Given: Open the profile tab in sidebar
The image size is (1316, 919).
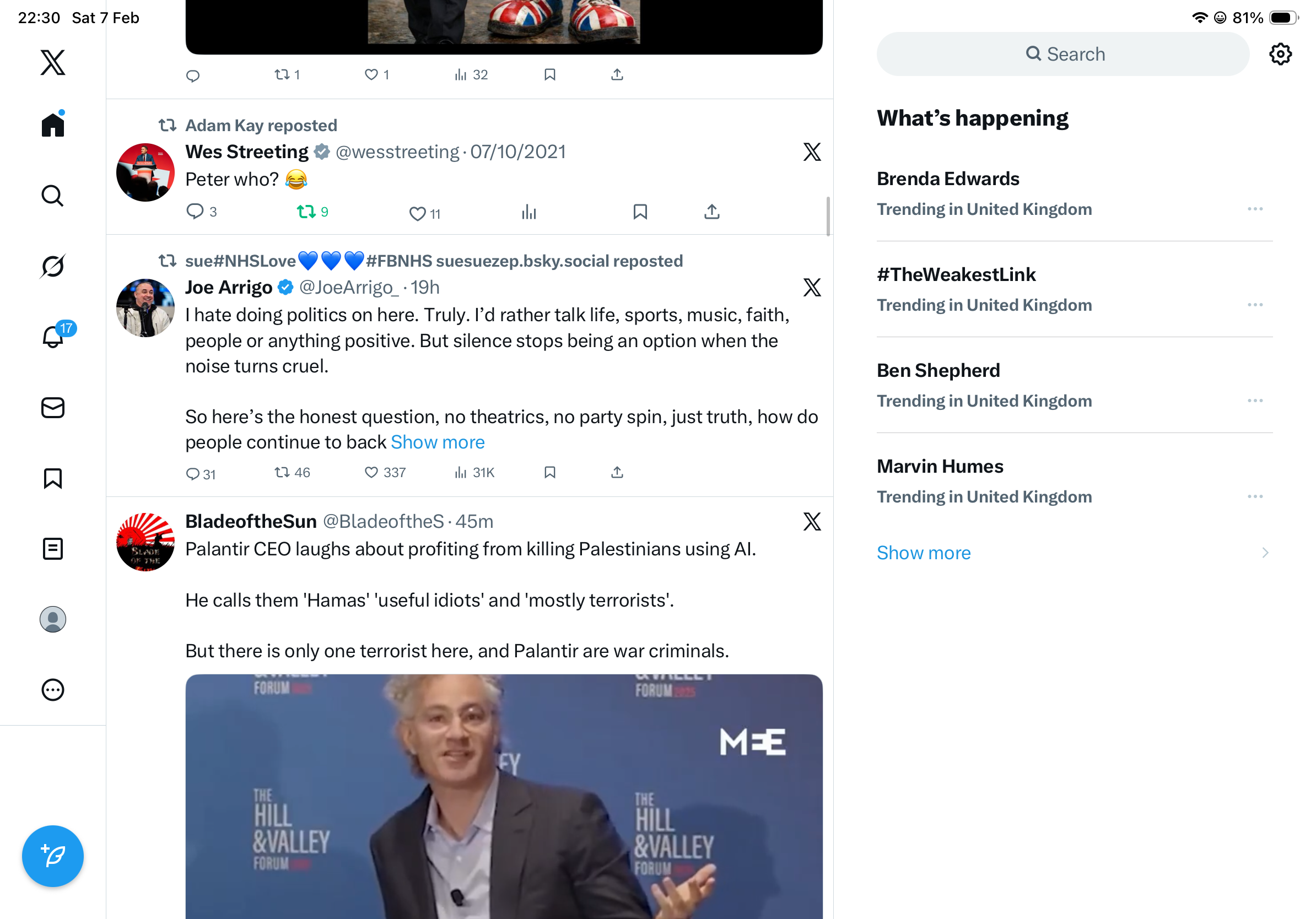Looking at the screenshot, I should pyautogui.click(x=53, y=619).
